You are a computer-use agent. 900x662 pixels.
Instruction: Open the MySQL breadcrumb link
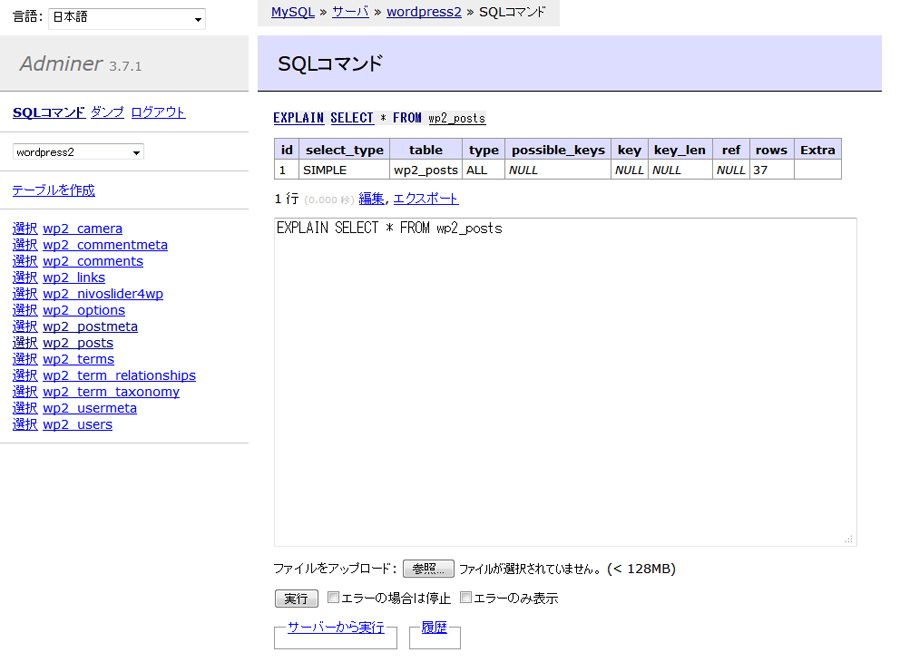pos(292,12)
